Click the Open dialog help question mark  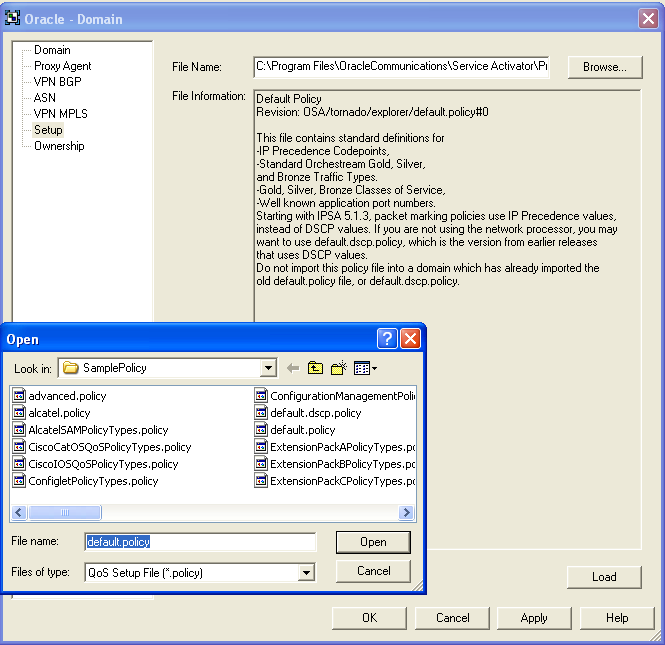[387, 338]
